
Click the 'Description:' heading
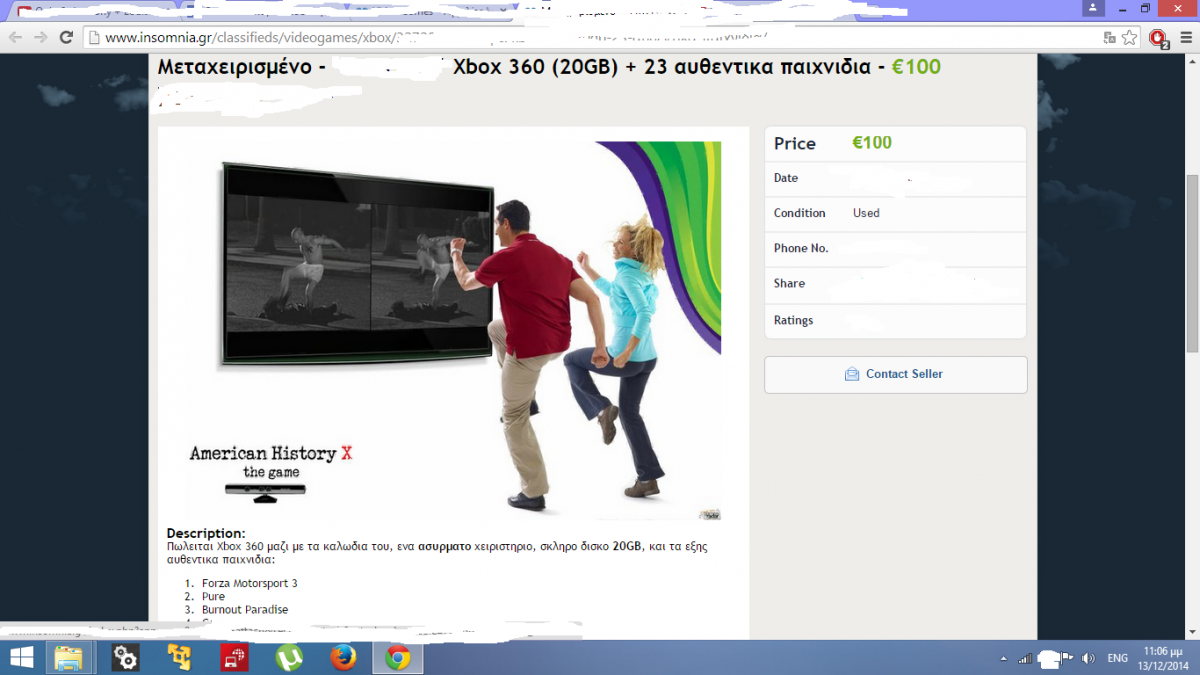pyautogui.click(x=206, y=533)
